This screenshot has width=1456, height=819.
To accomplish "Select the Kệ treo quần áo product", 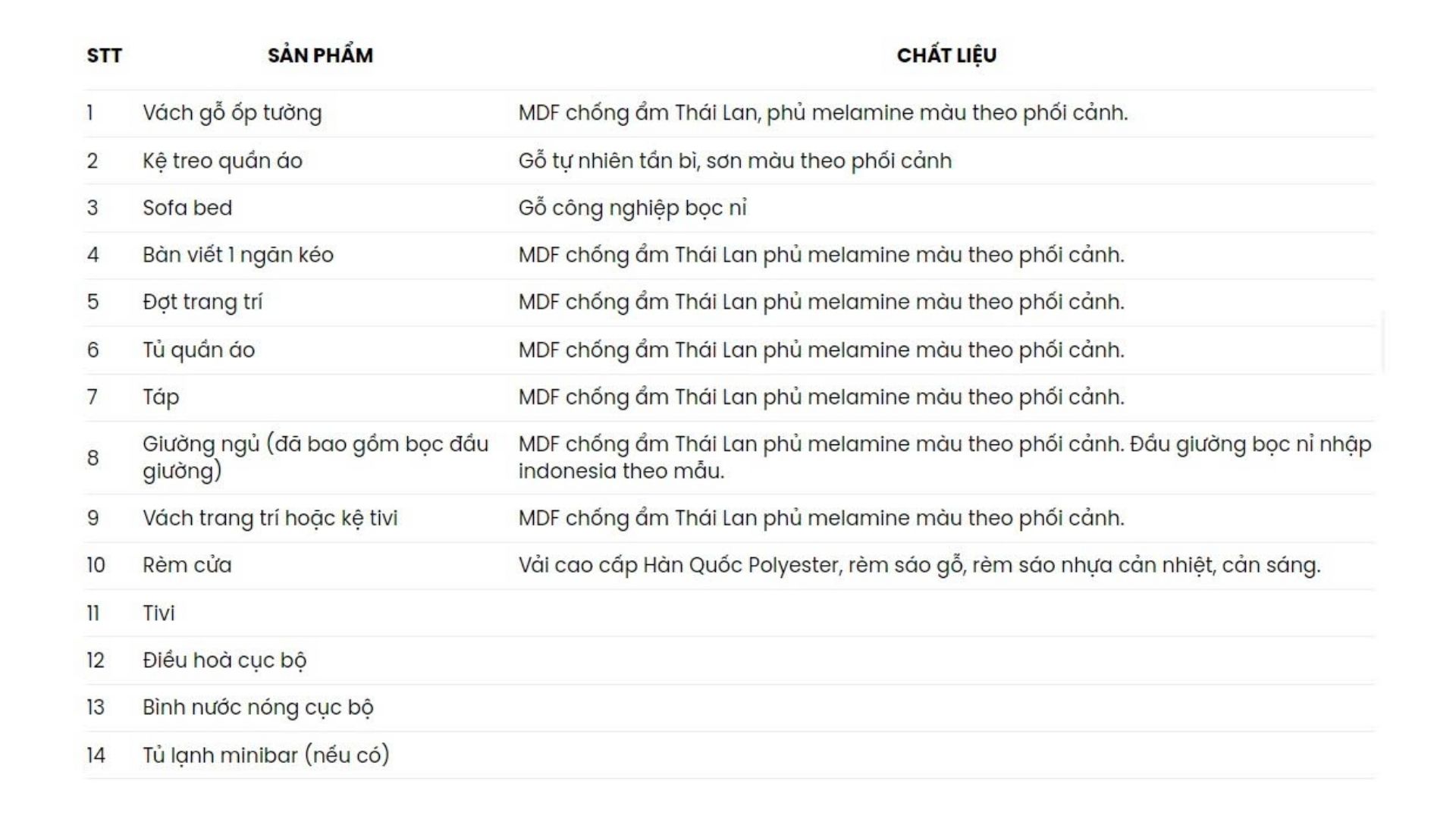I will pyautogui.click(x=222, y=161).
